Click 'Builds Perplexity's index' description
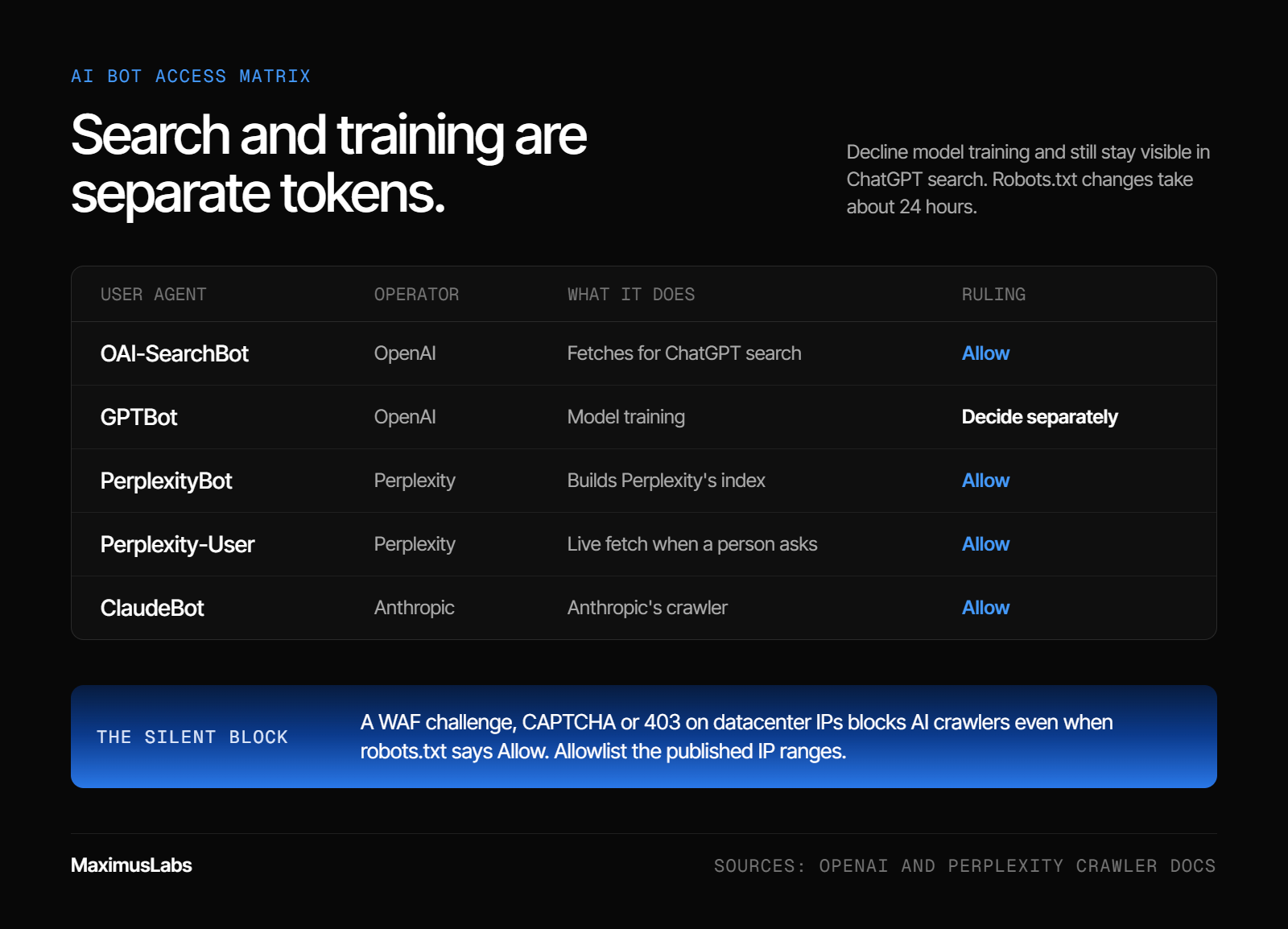Viewport: 1288px width, 929px height. (x=666, y=481)
